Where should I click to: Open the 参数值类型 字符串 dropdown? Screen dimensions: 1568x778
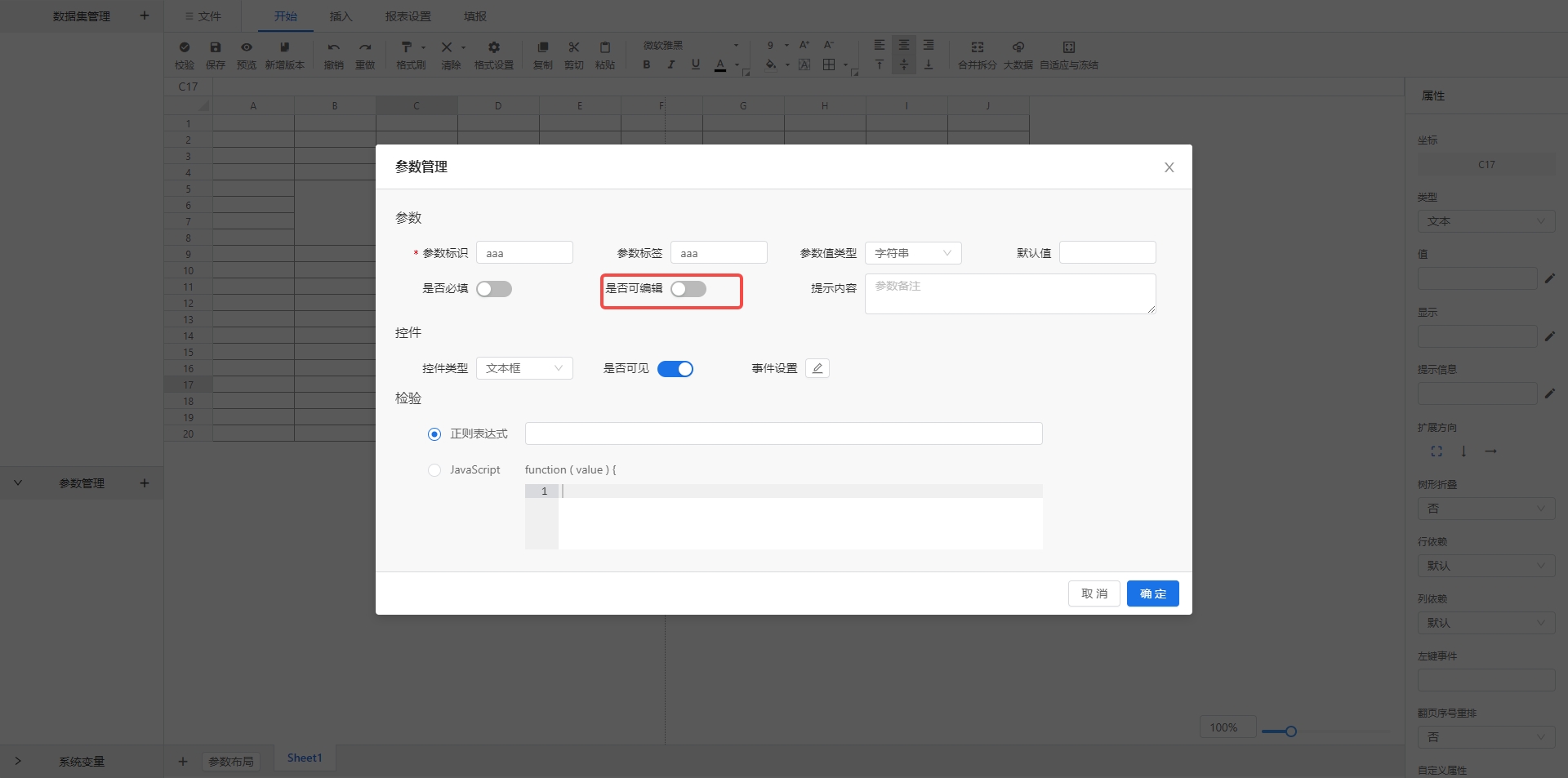click(x=913, y=253)
